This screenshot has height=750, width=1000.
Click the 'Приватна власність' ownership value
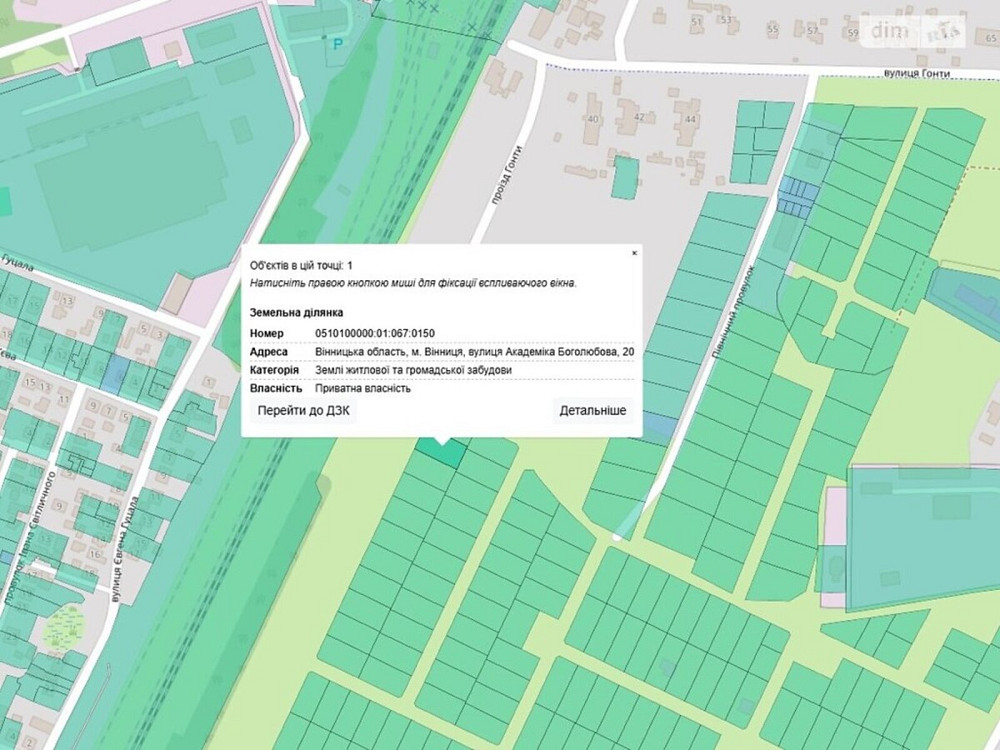362,388
